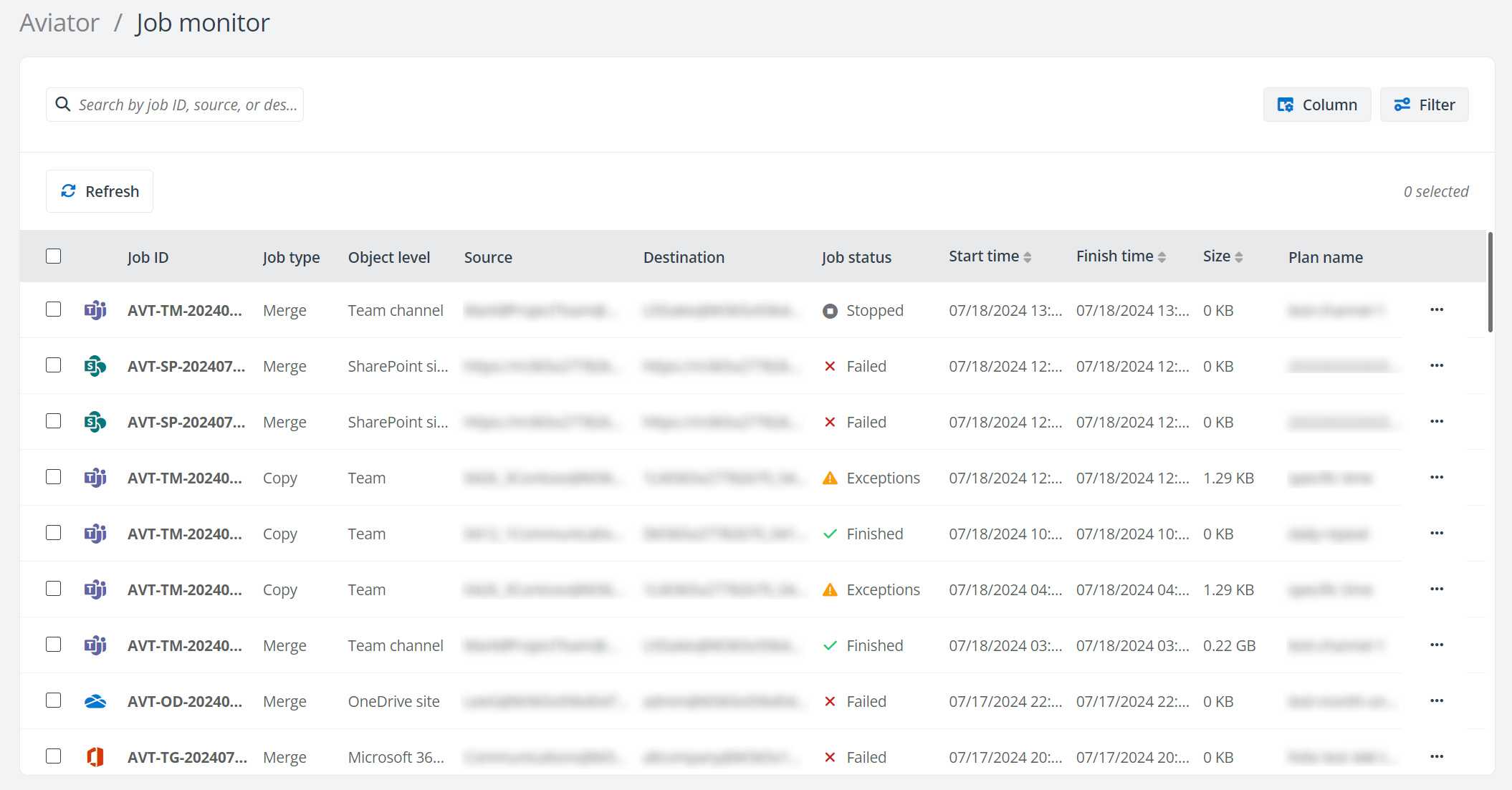Click the Filter button

(1423, 104)
